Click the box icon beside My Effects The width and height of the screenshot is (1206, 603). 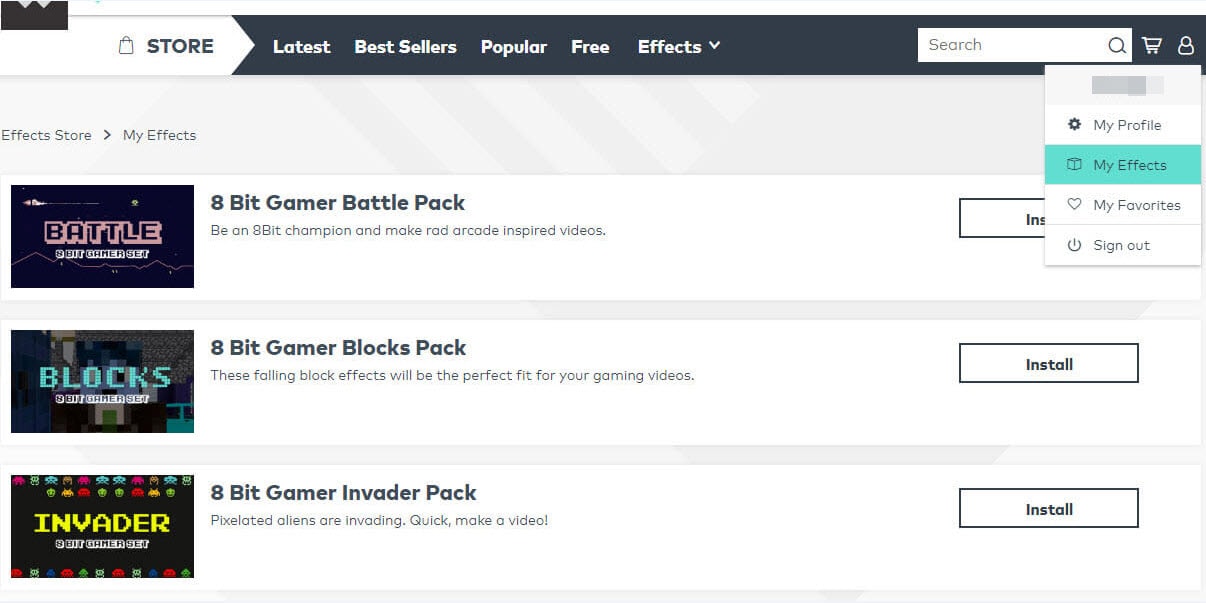1074,165
